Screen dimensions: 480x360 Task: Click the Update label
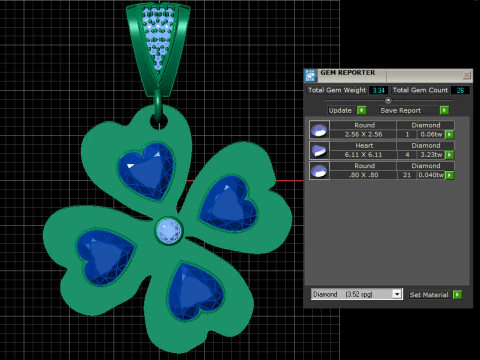point(340,110)
